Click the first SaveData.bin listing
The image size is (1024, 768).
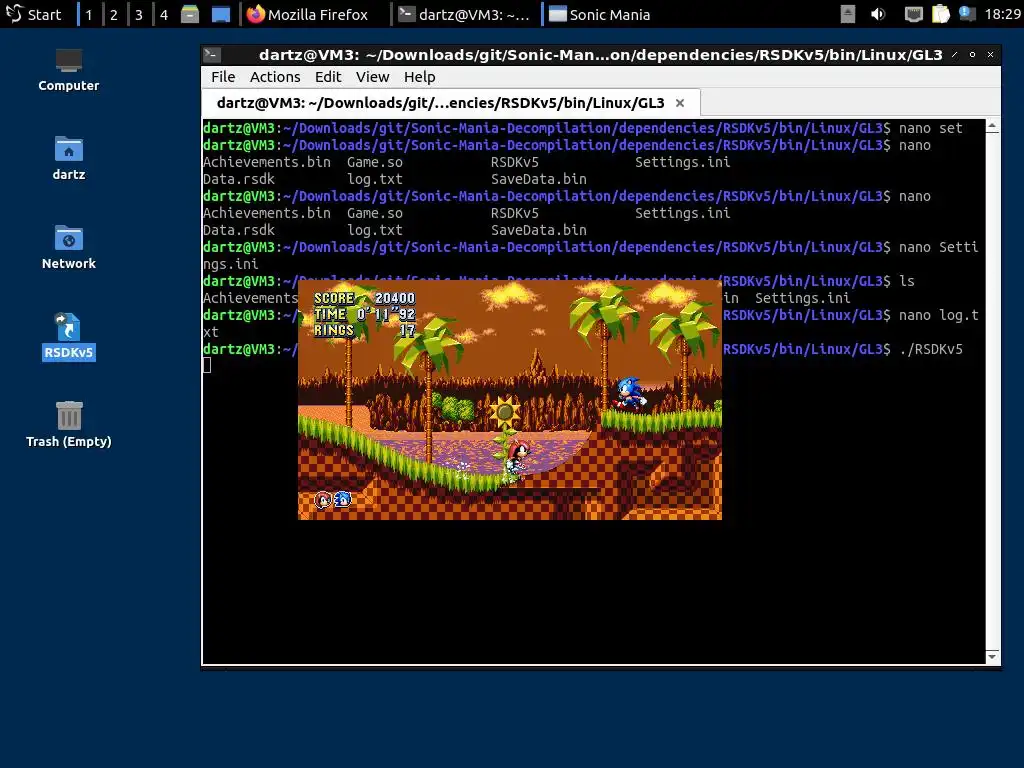(539, 180)
